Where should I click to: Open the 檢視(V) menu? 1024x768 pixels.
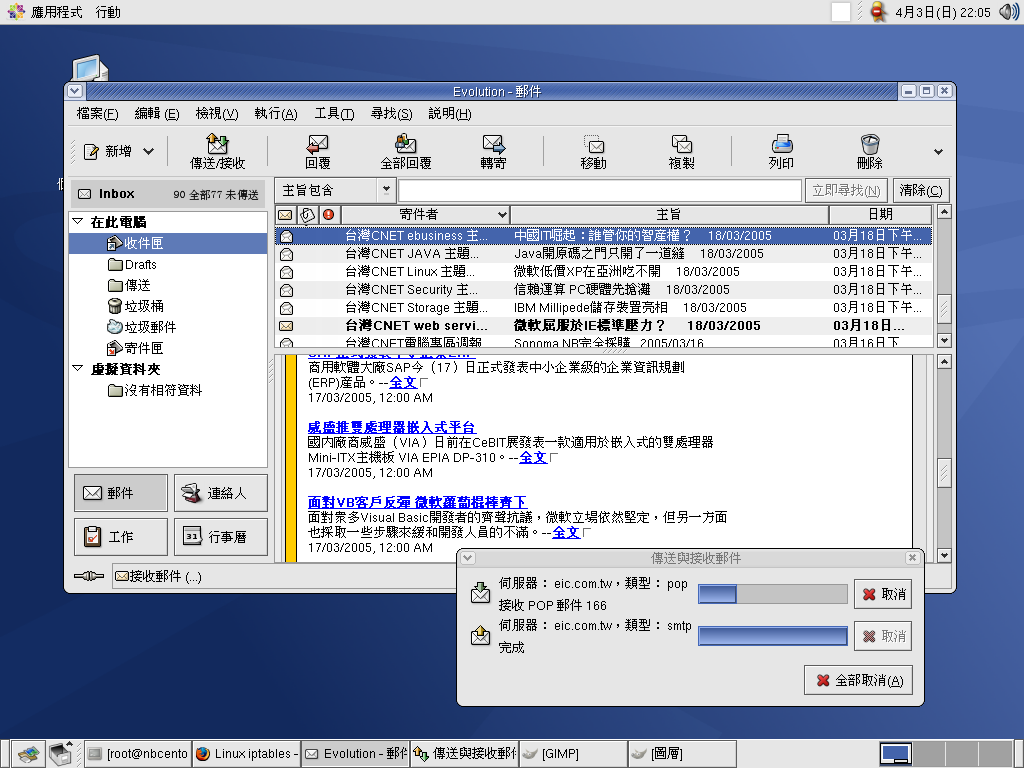(x=217, y=114)
